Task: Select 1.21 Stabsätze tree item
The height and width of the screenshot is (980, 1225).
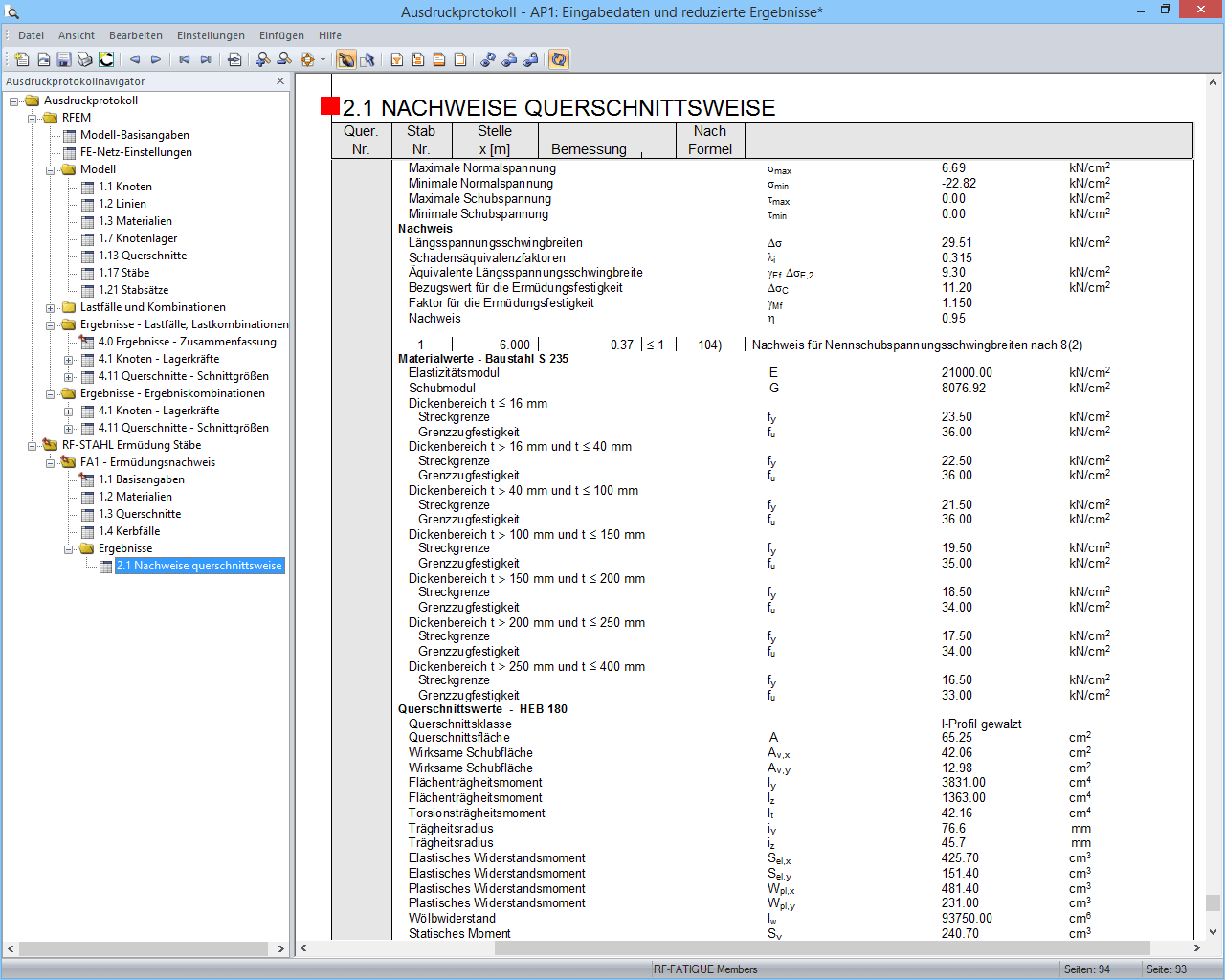Action: click(x=133, y=290)
